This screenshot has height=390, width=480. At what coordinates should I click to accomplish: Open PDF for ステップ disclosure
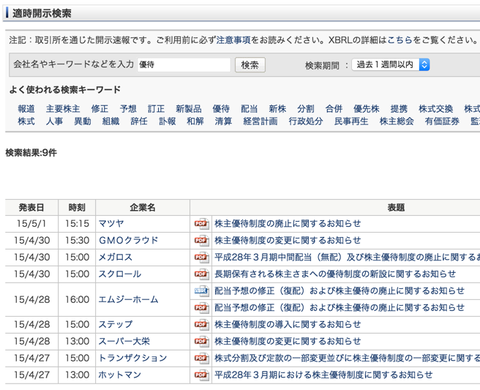(202, 324)
